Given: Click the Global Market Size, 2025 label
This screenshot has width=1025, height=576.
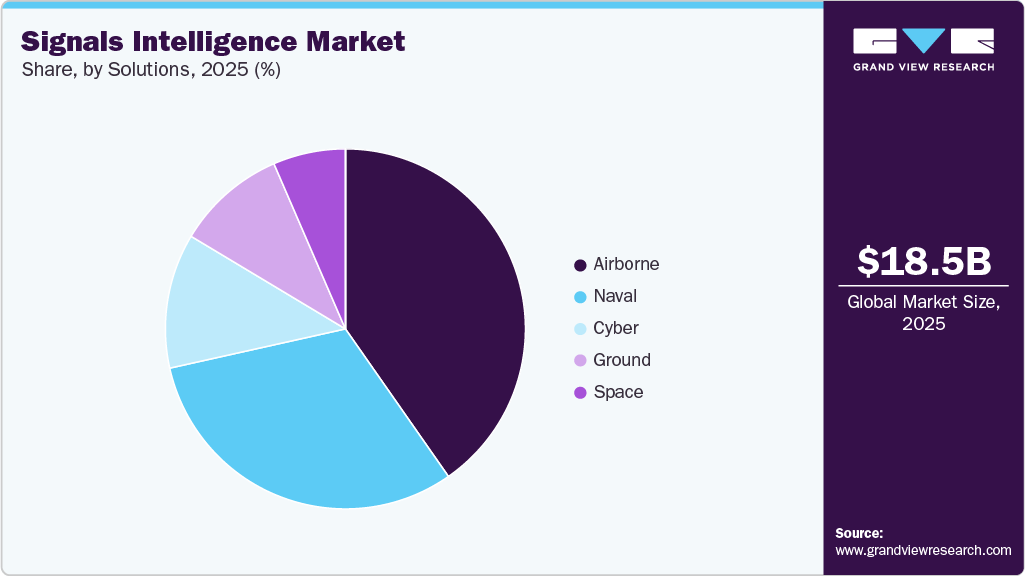Looking at the screenshot, I should [922, 313].
